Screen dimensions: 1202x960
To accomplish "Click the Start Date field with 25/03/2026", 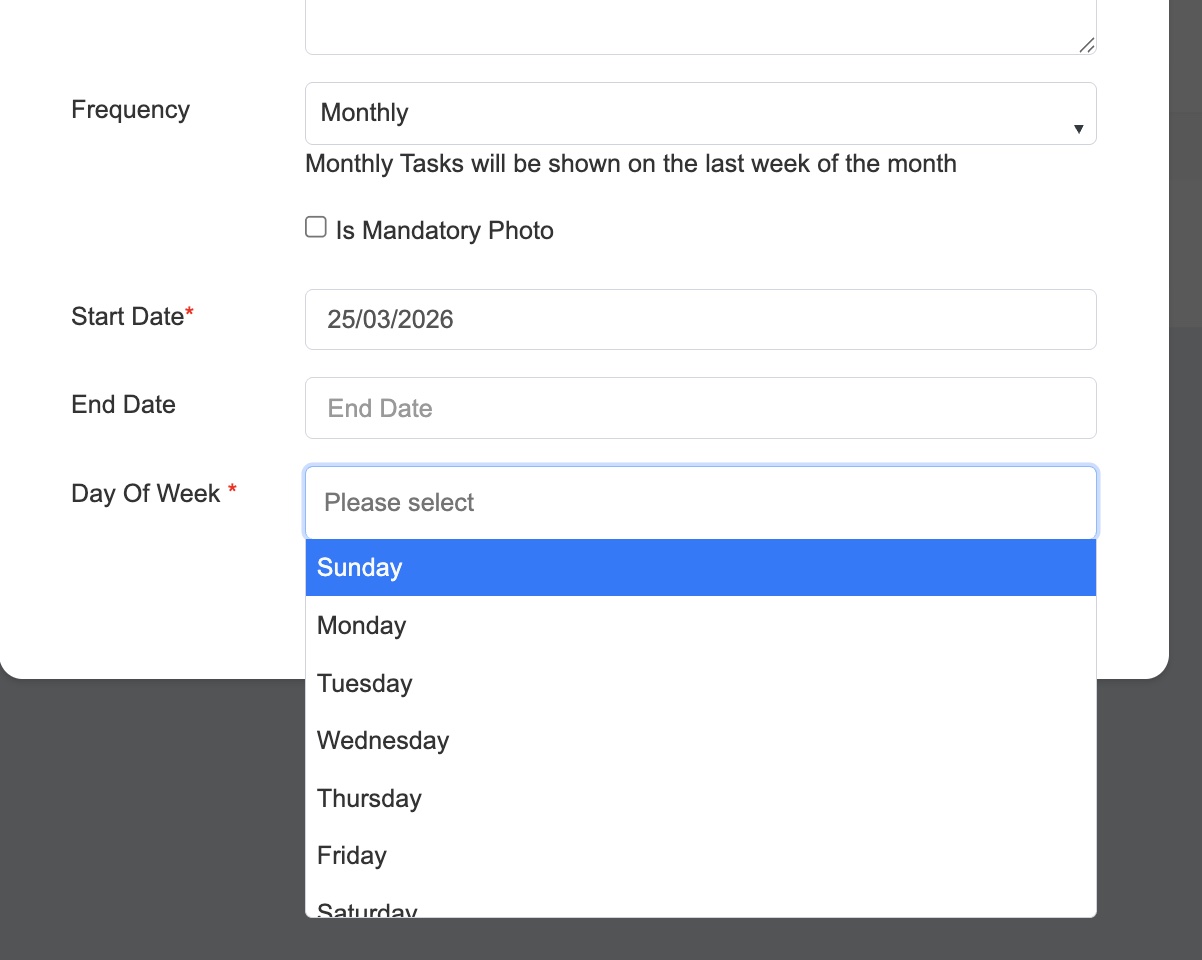I will pyautogui.click(x=700, y=320).
